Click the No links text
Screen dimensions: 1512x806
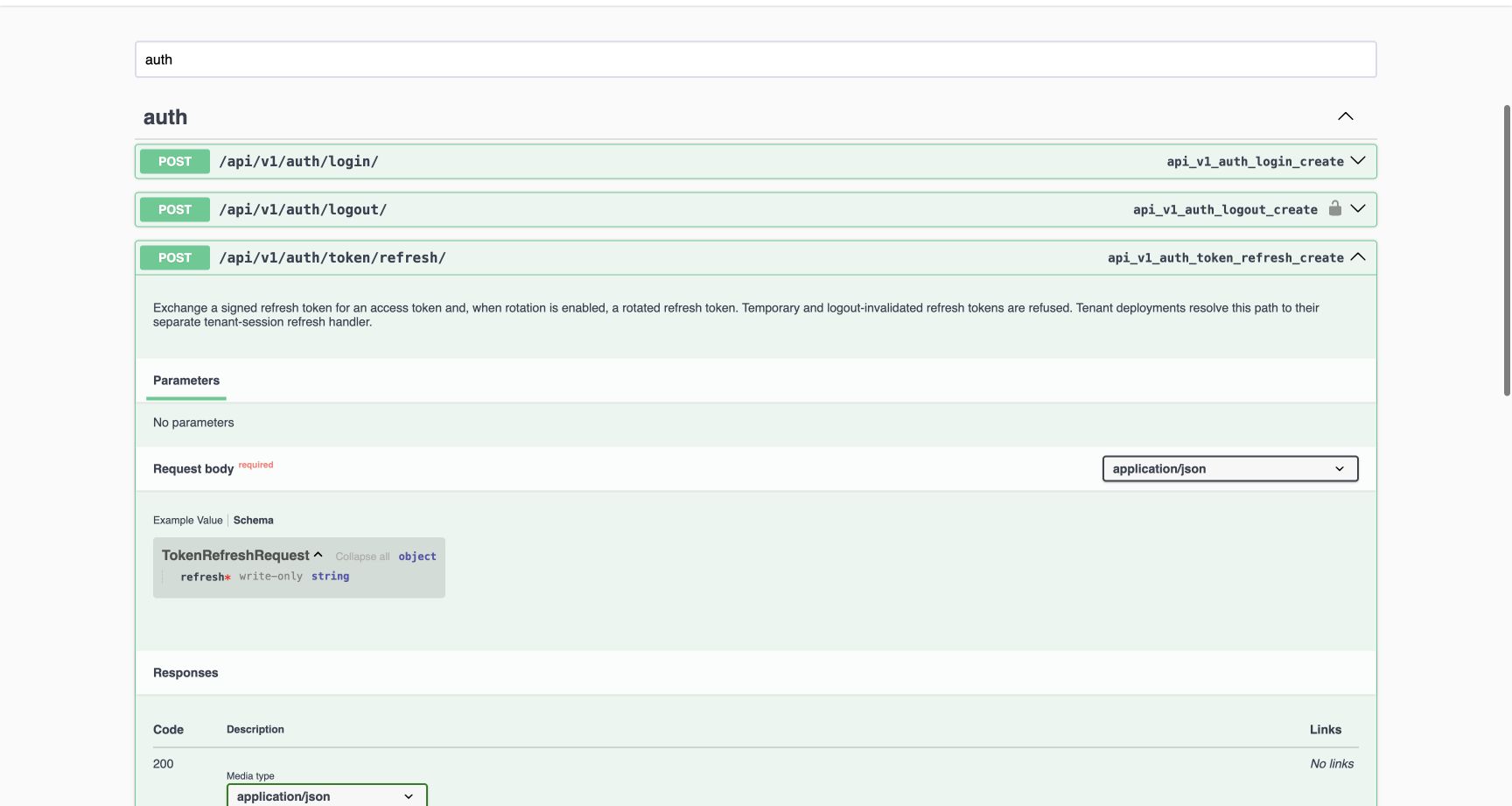tap(1332, 764)
